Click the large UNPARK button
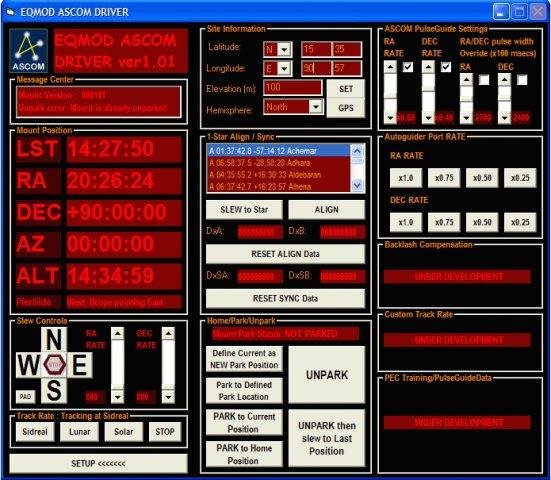The width and height of the screenshot is (551, 480). [327, 375]
